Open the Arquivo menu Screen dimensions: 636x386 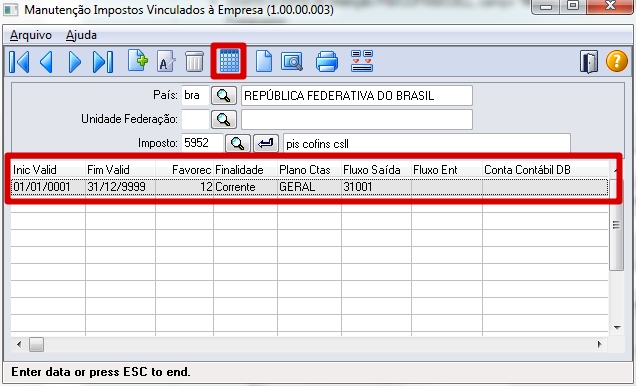pos(31,35)
